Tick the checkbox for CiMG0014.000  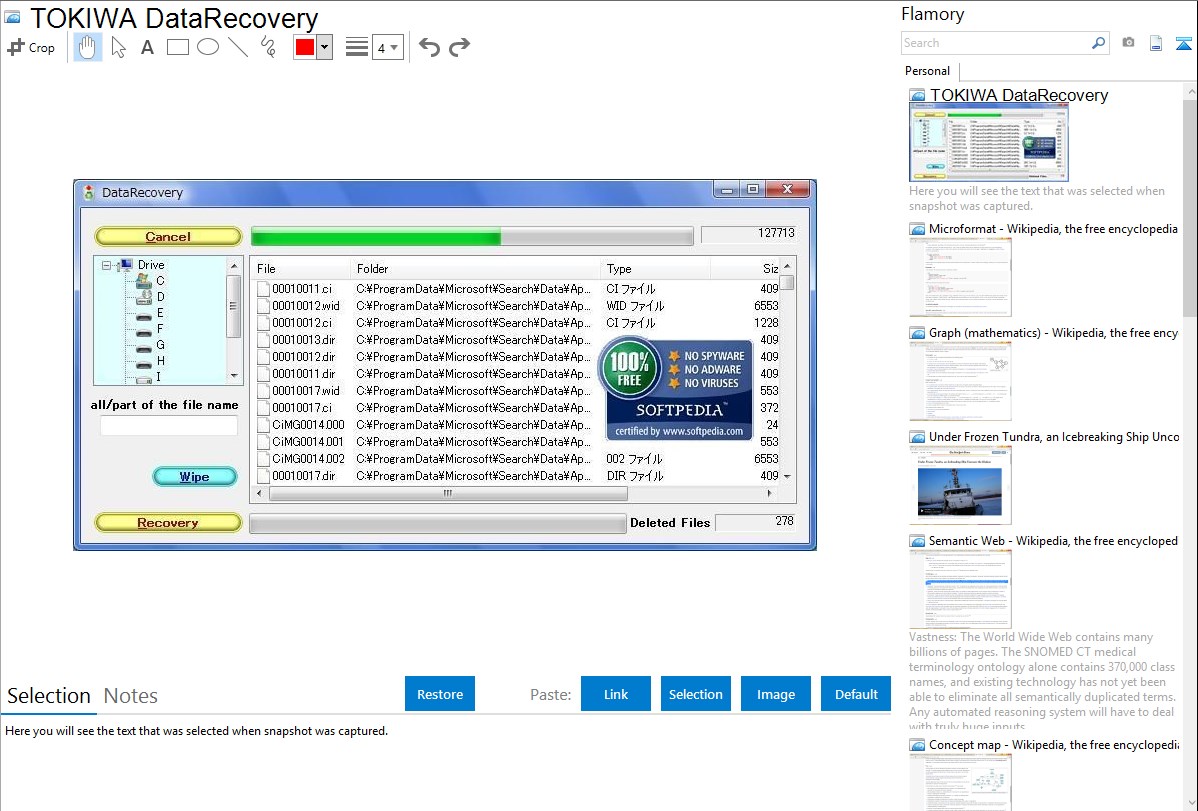point(264,425)
